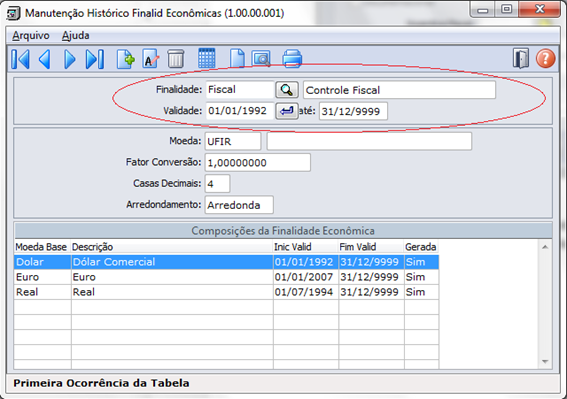Edit record icon with letter A
567x399 pixels.
click(x=150, y=59)
